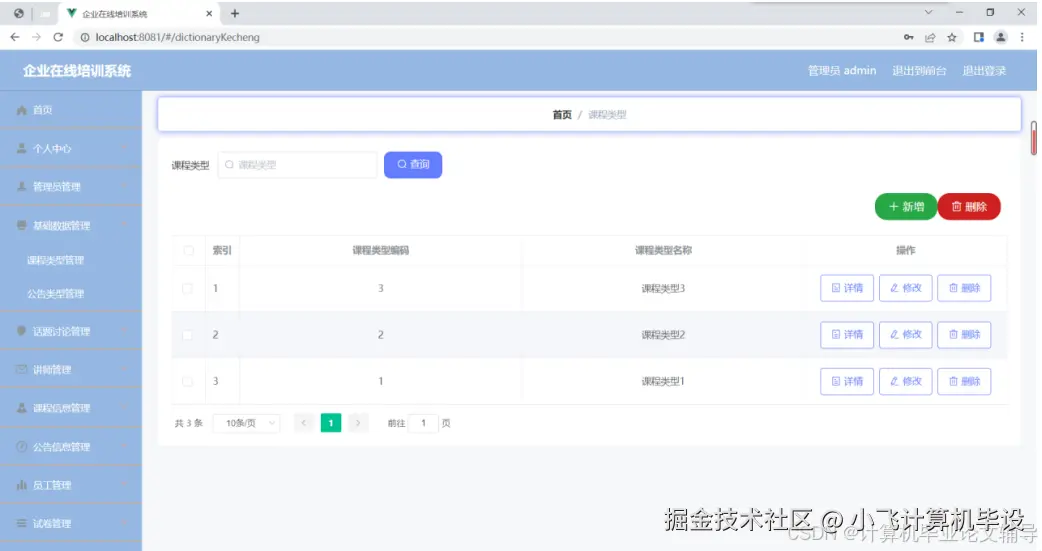This screenshot has height=551, width=1042.
Task: Select page 1 in the pagination
Action: tap(331, 423)
